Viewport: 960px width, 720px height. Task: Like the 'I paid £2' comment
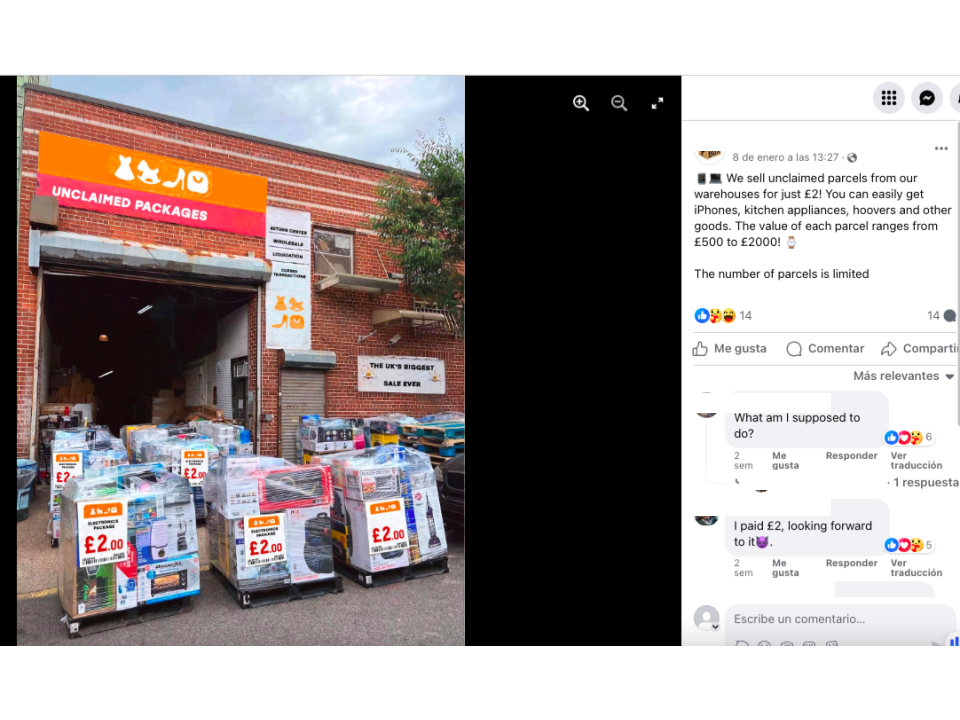click(785, 568)
